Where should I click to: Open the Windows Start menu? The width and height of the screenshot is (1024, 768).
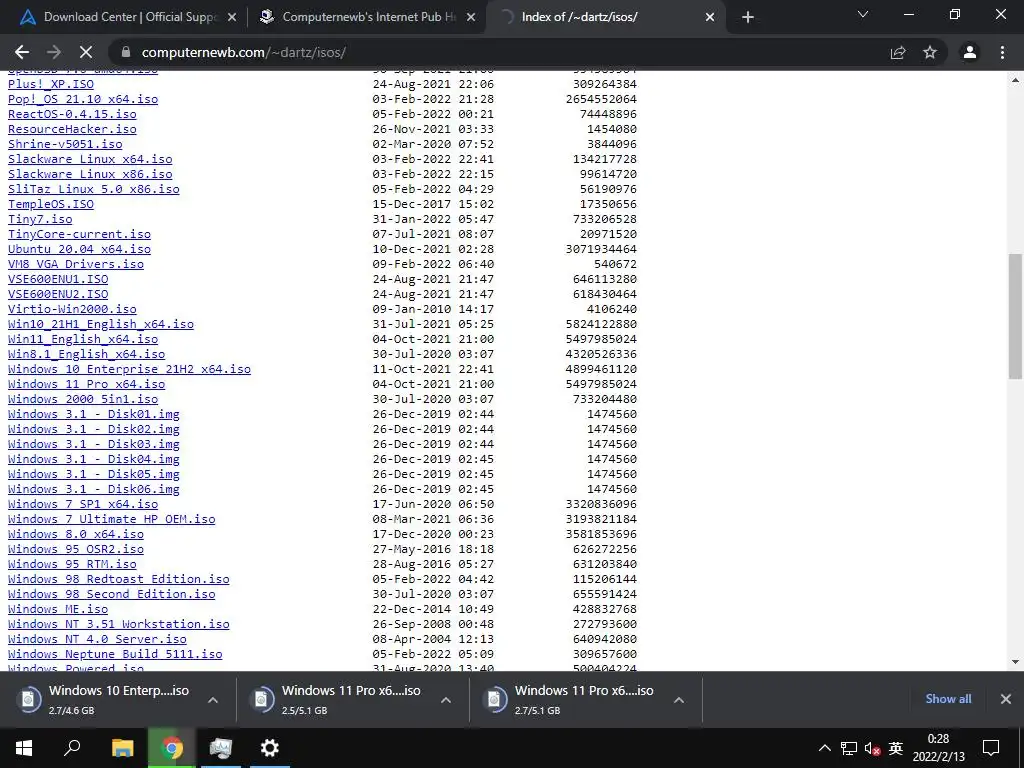tap(24, 748)
